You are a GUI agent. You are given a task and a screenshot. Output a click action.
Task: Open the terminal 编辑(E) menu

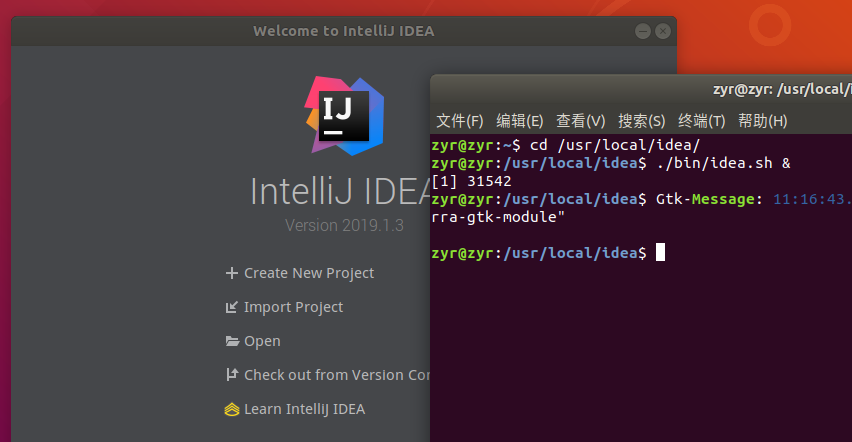pyautogui.click(x=519, y=121)
